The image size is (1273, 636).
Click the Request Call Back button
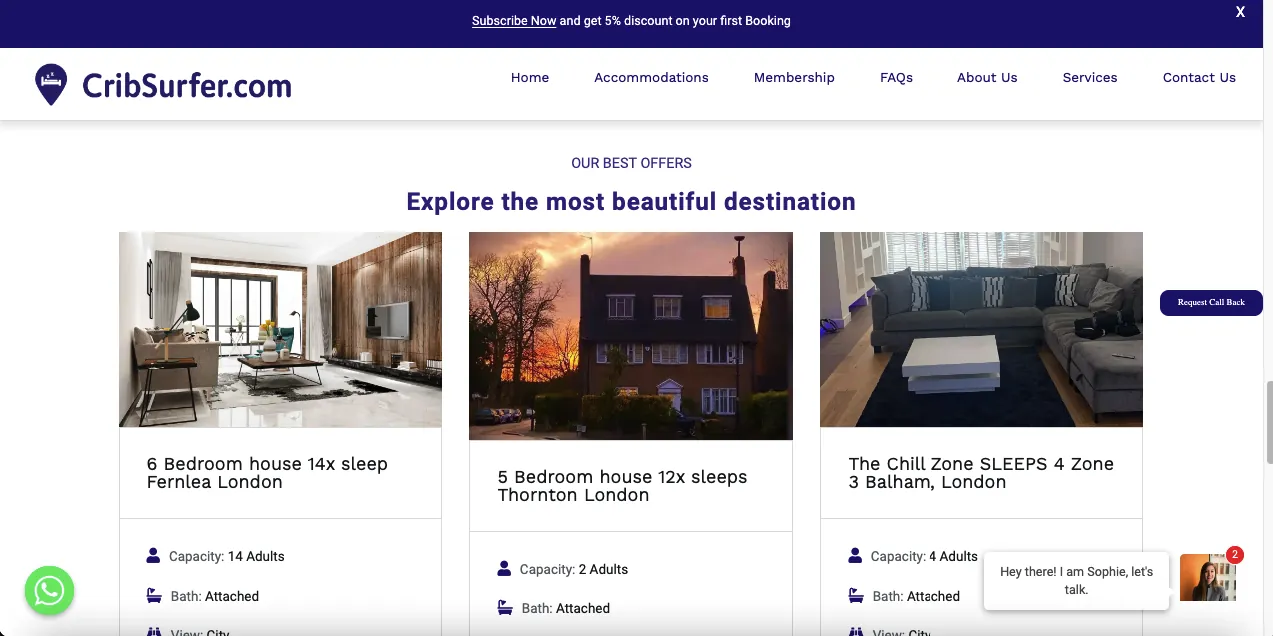1211,302
